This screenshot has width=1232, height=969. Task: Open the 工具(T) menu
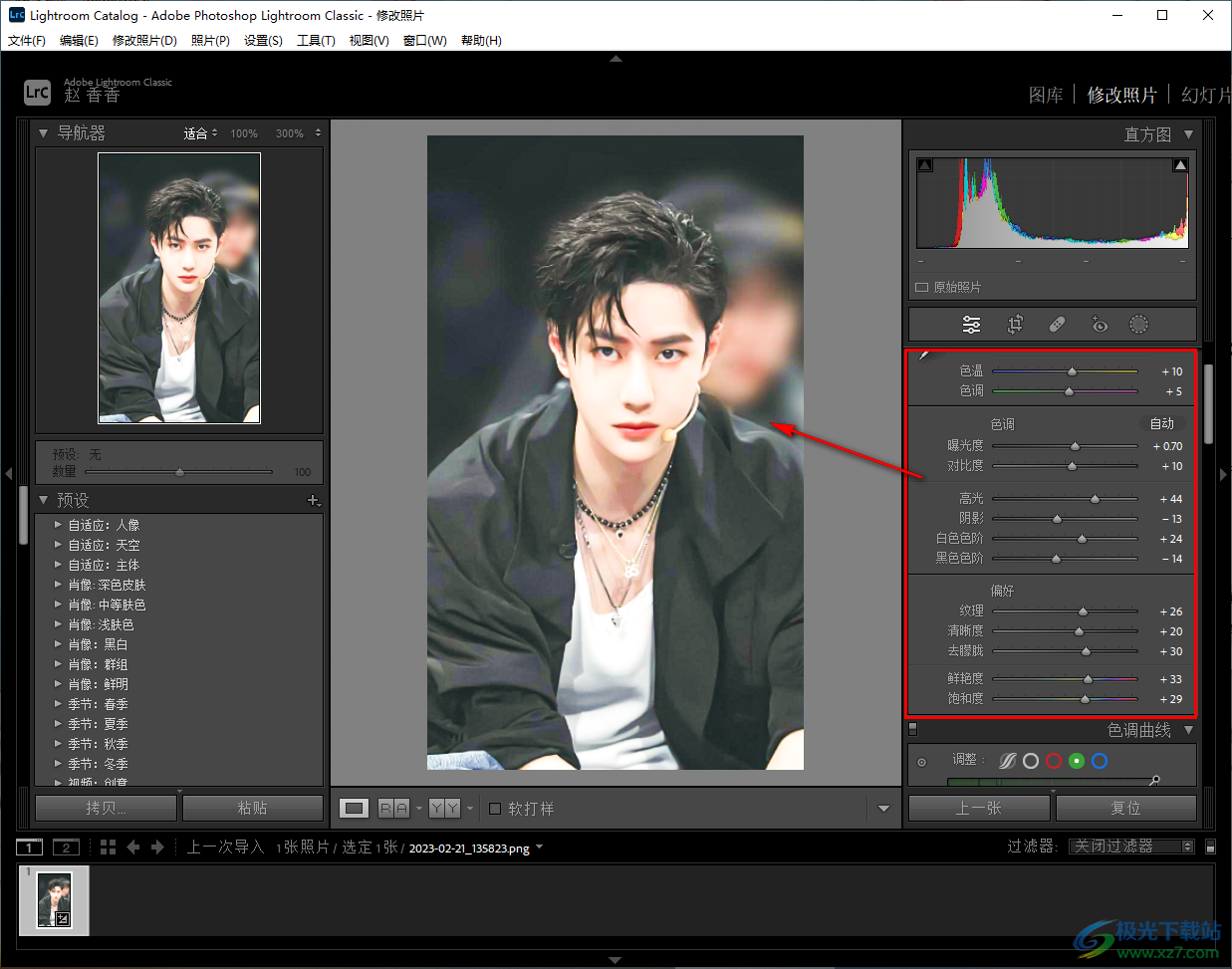pyautogui.click(x=316, y=41)
